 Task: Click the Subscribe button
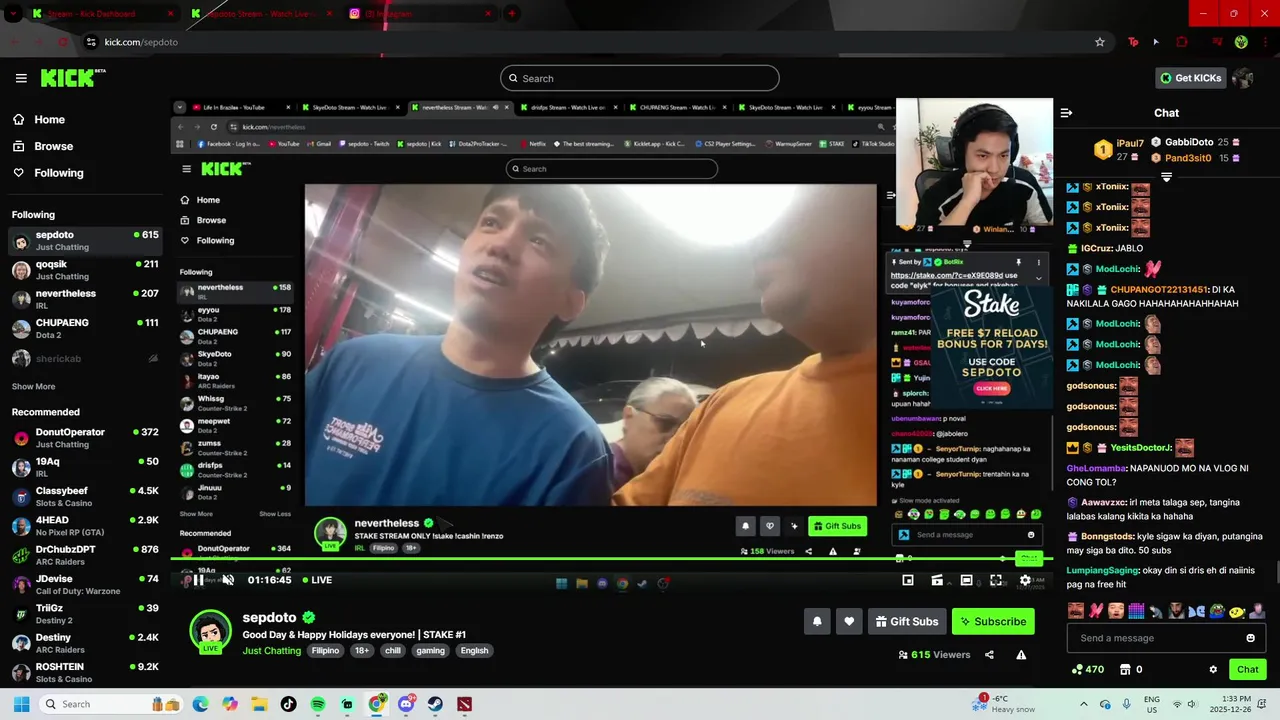click(993, 621)
